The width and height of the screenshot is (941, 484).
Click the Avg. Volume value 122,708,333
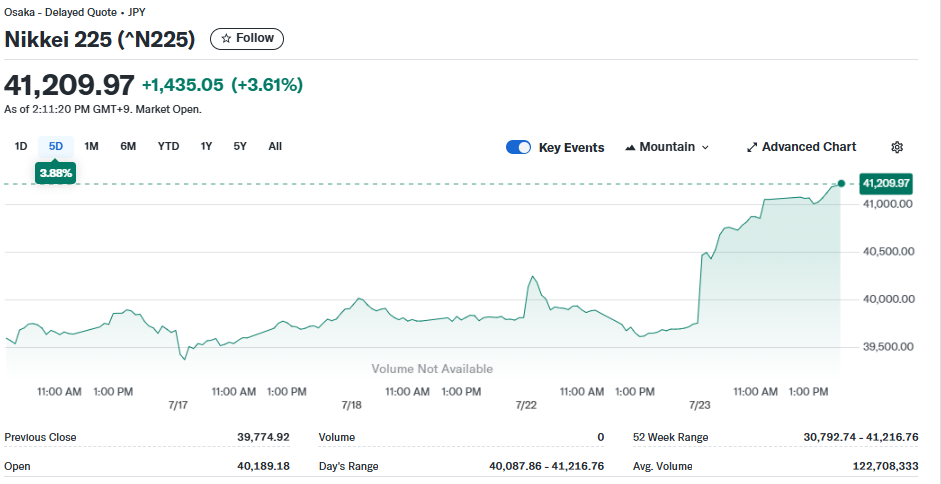(885, 466)
